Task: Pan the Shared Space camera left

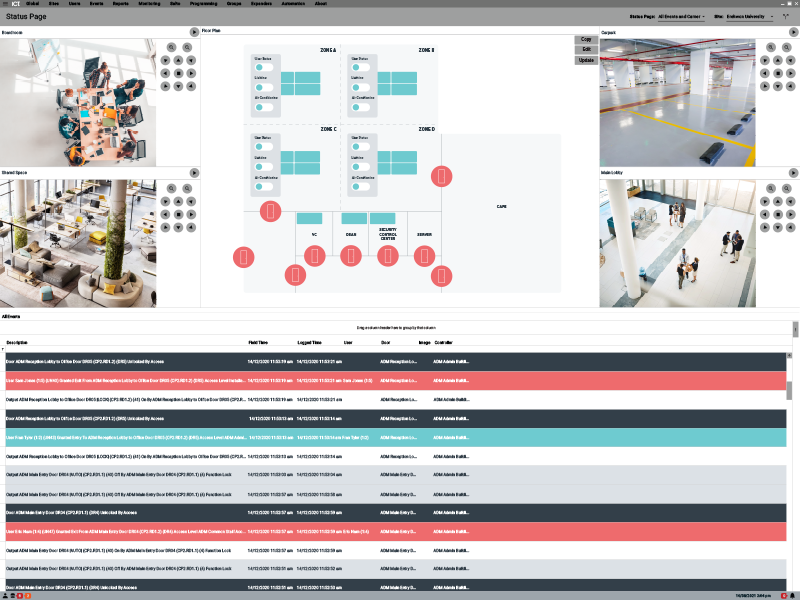Action: (x=165, y=214)
